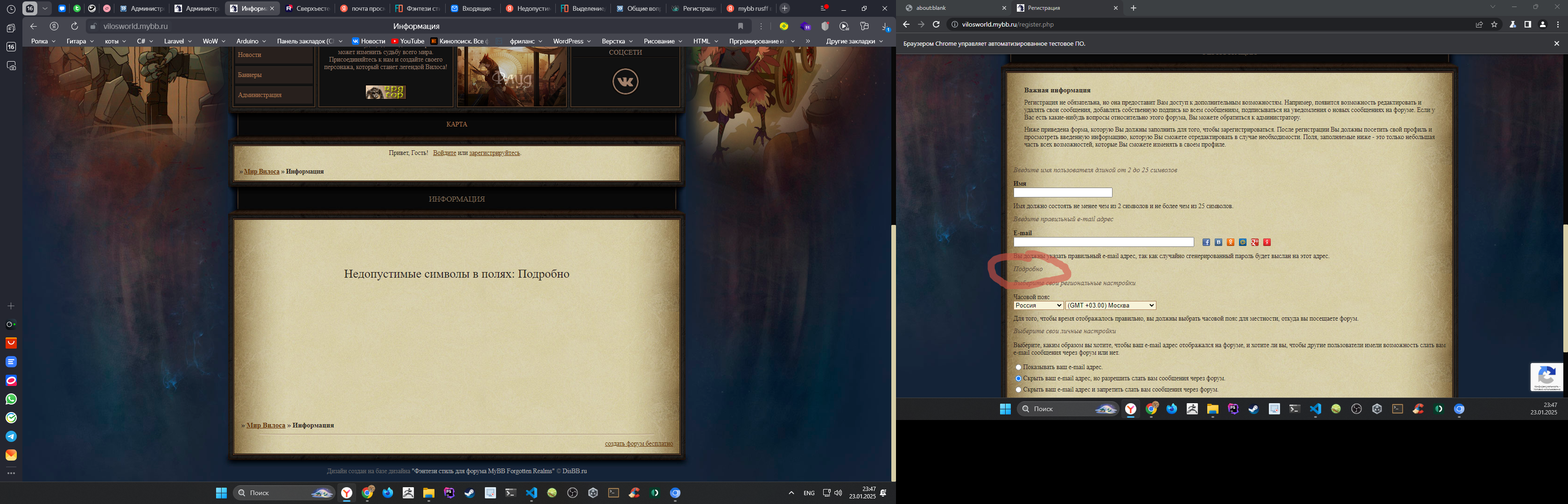Click the 'зарегистрируйтесь' link

(494, 153)
